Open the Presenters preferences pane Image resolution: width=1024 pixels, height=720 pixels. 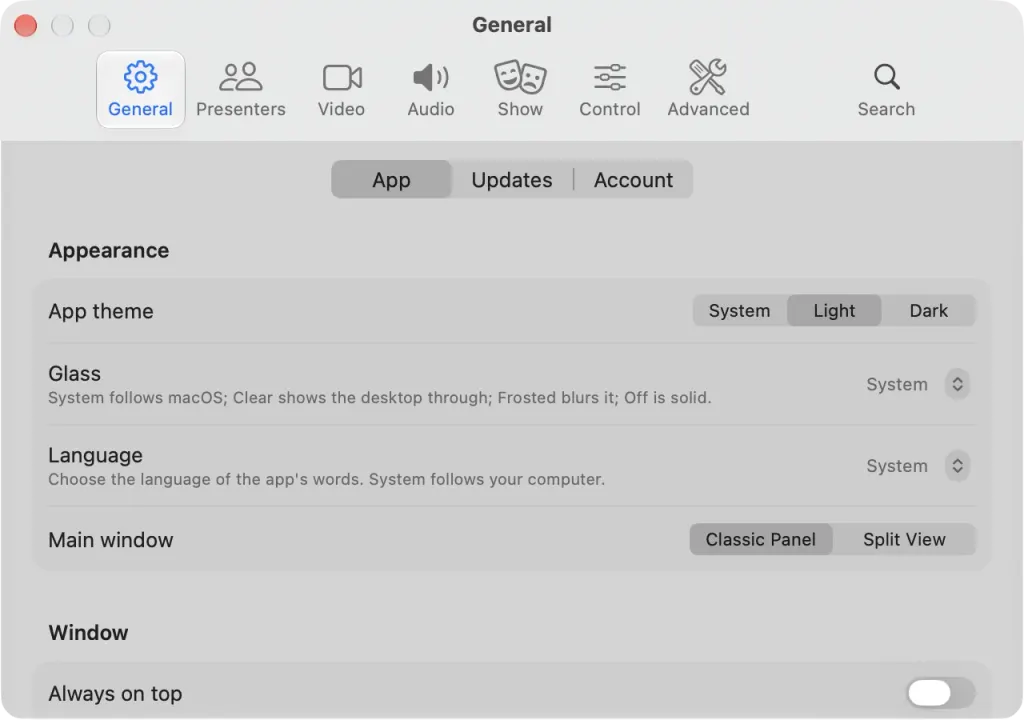(x=241, y=90)
